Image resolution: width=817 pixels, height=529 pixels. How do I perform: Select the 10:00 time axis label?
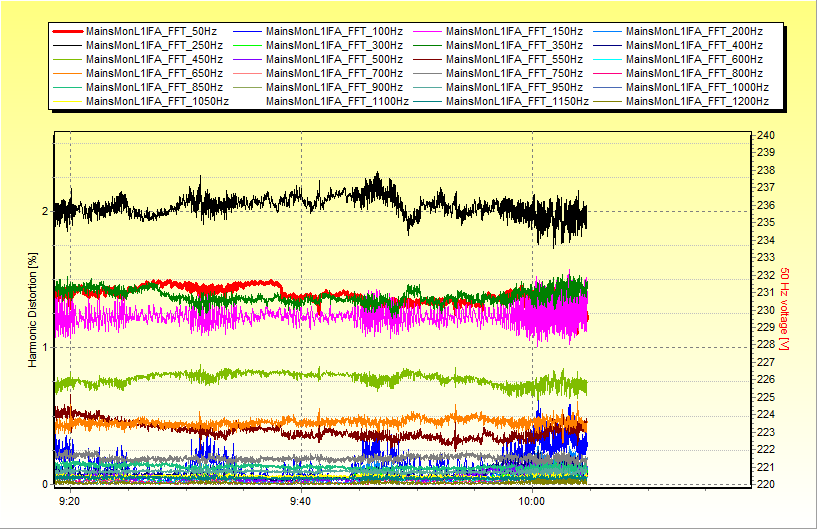[531, 501]
